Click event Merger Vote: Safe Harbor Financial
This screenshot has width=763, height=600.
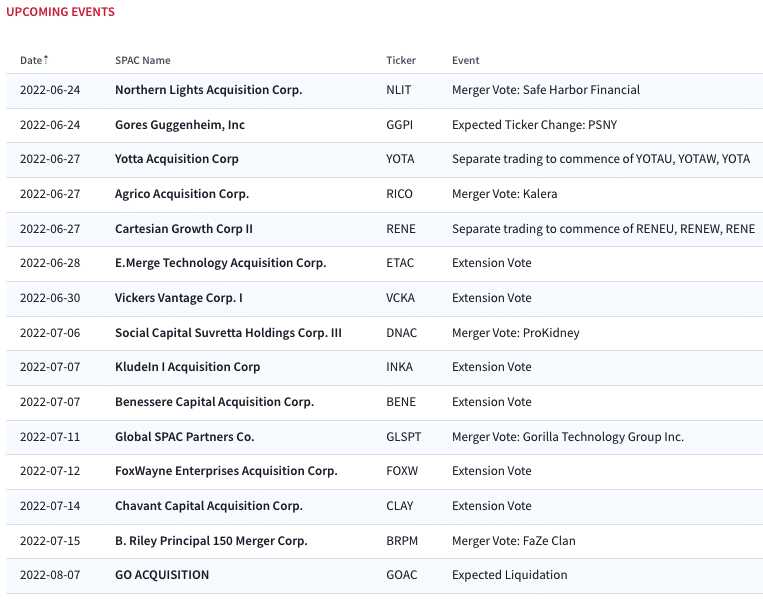545,90
